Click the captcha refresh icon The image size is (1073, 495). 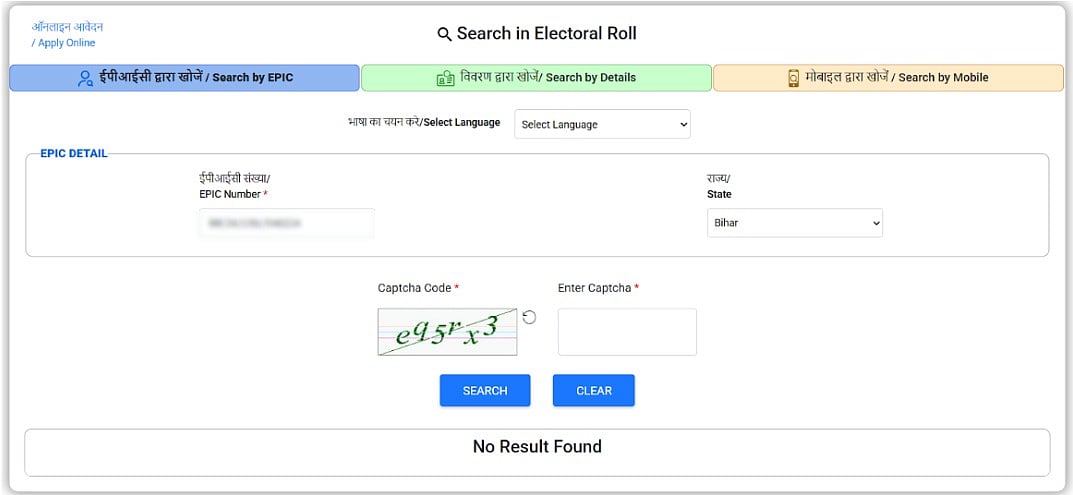(x=529, y=317)
